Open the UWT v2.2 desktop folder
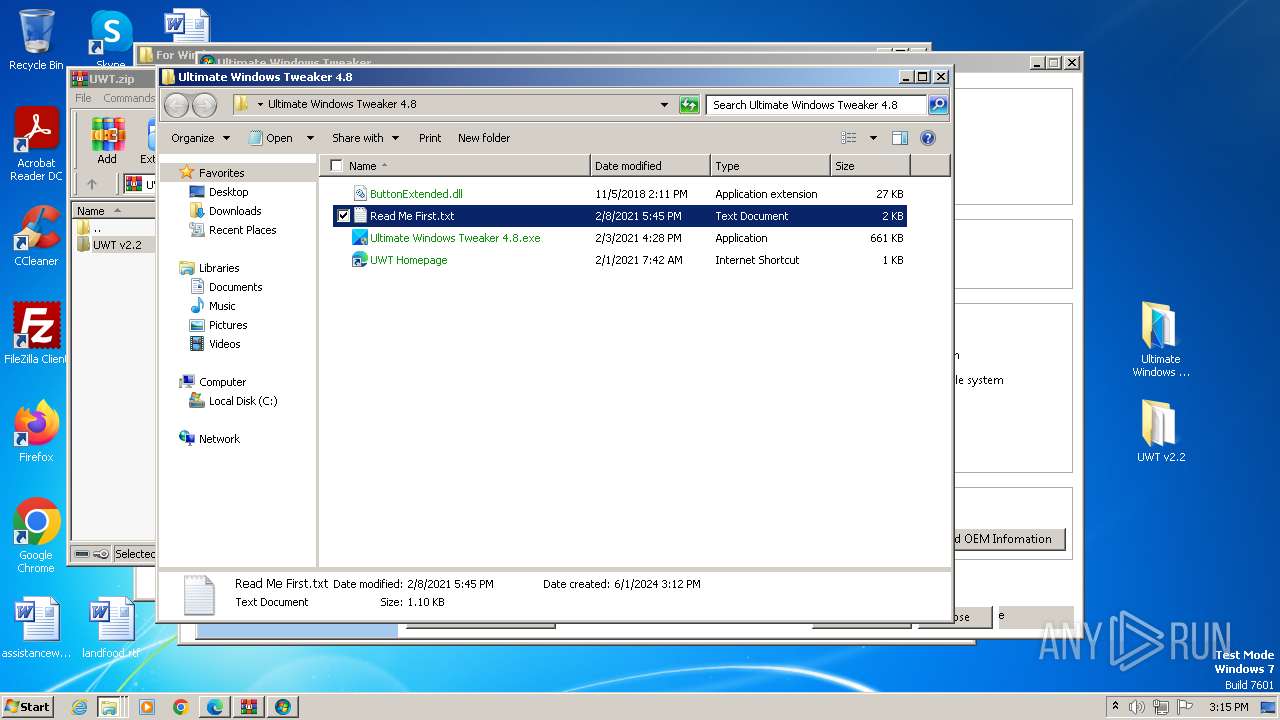The image size is (1280, 720). coord(1160,431)
